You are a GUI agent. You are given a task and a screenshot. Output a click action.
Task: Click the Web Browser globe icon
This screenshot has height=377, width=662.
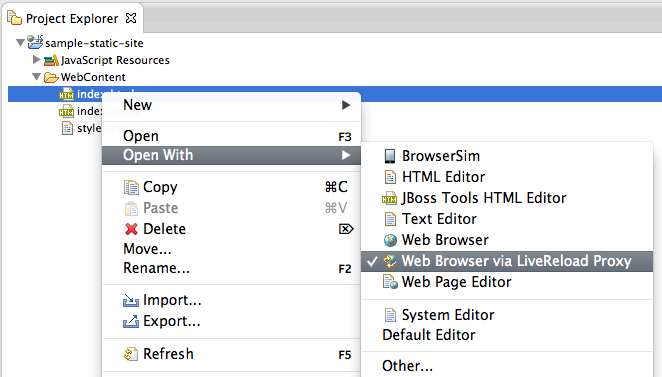click(x=390, y=240)
